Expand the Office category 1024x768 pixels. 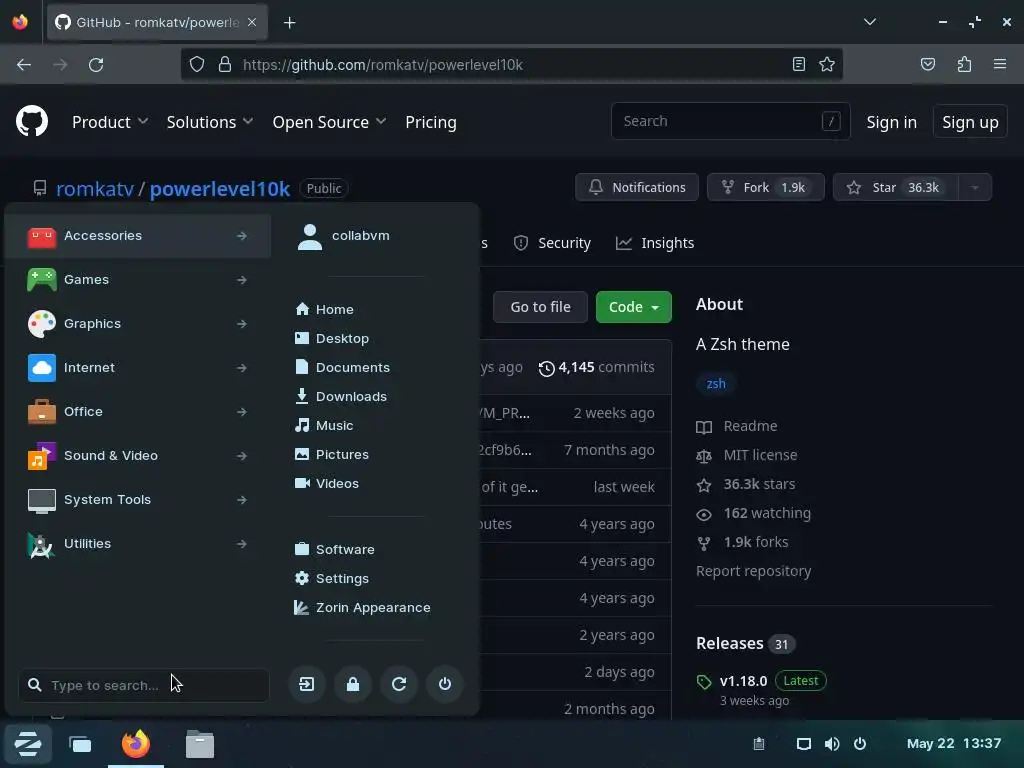click(x=138, y=412)
